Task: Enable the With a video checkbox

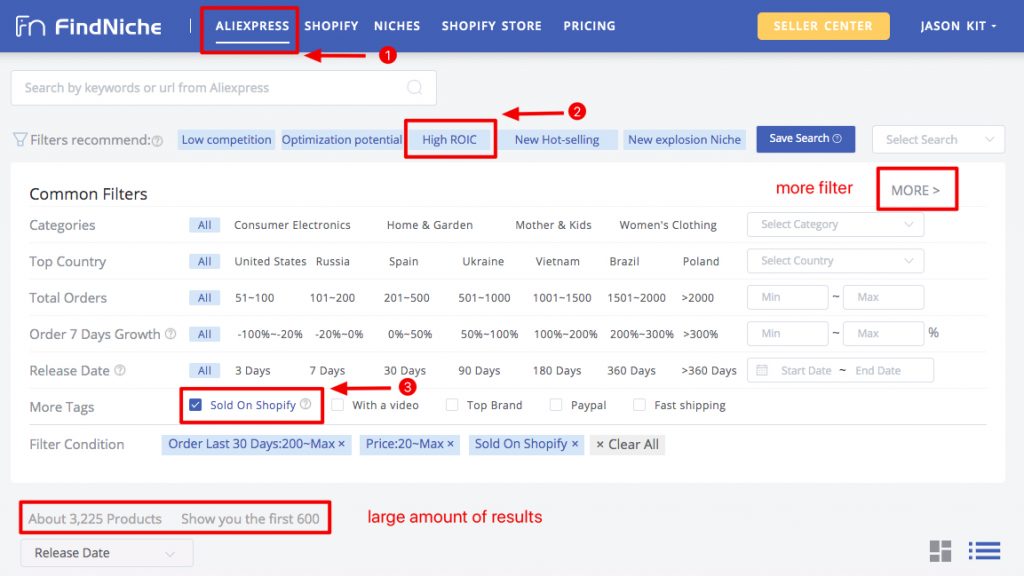Action: pyautogui.click(x=338, y=405)
